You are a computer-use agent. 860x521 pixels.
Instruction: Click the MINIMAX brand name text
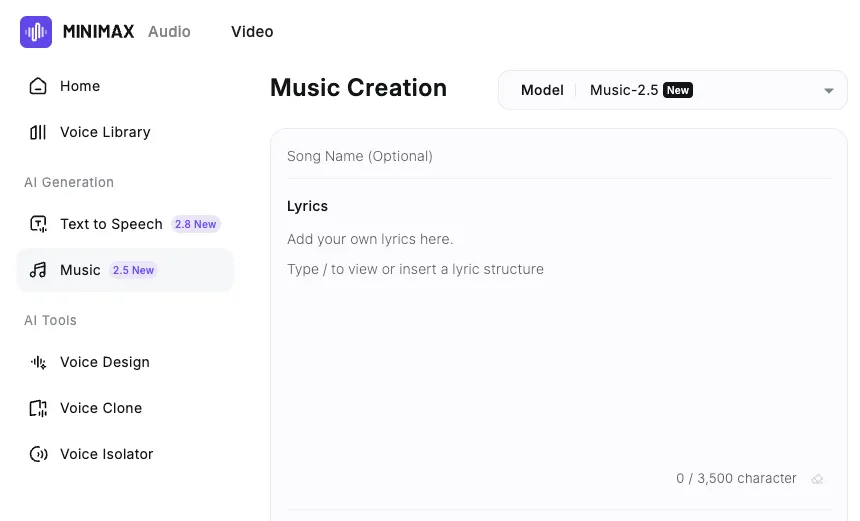(x=99, y=32)
